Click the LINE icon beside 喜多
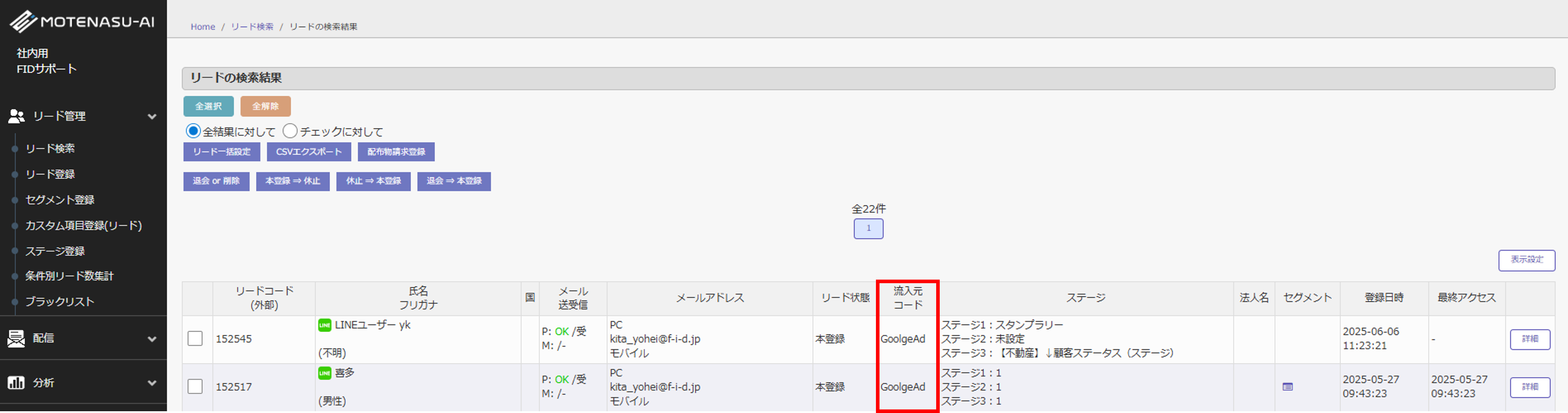The image size is (1568, 413). click(324, 373)
